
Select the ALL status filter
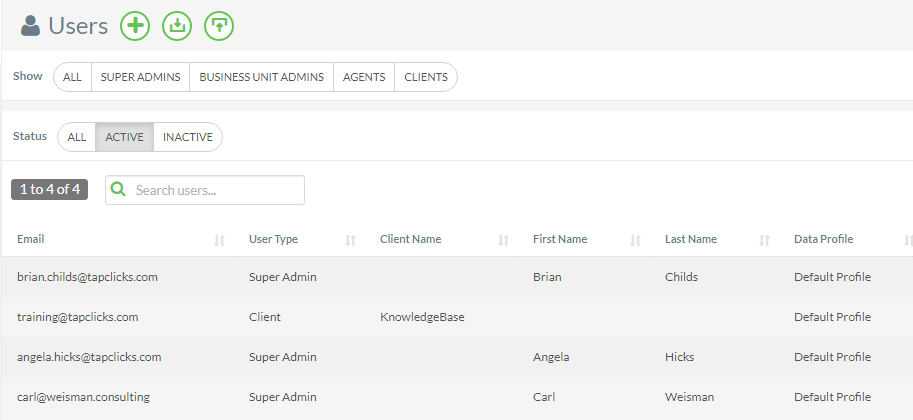(x=77, y=137)
